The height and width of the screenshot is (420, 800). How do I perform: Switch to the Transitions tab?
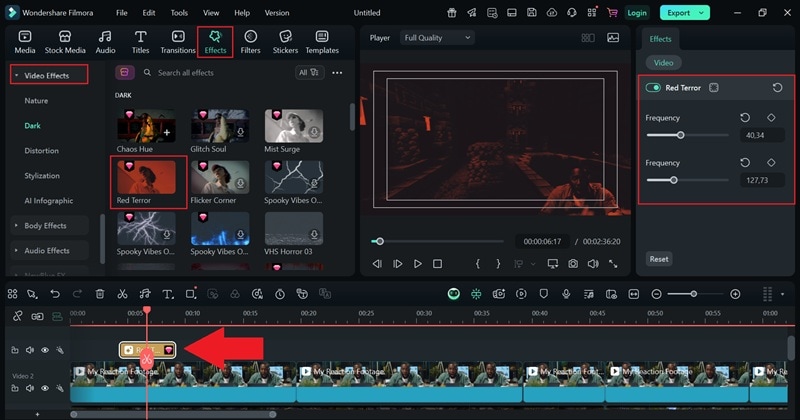coord(178,42)
